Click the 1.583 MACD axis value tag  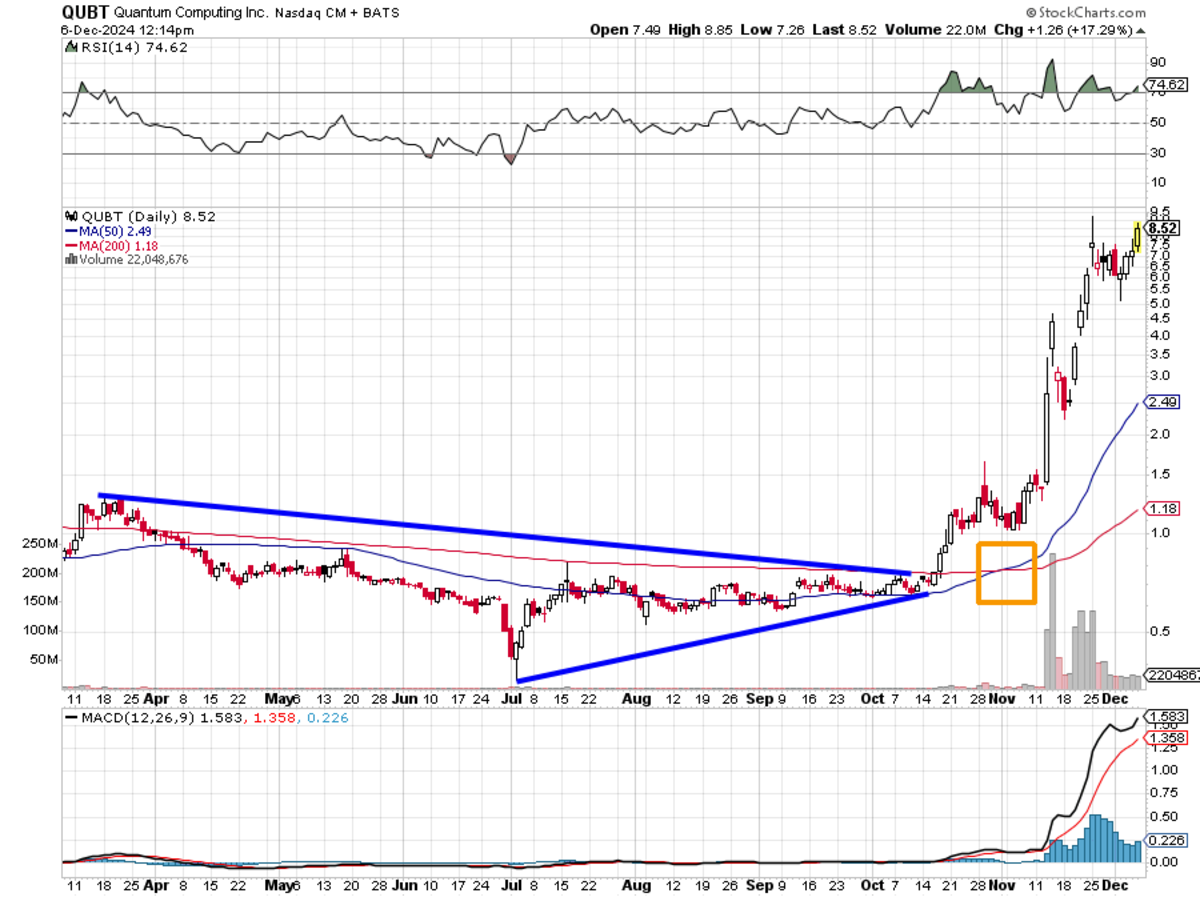coord(1165,717)
